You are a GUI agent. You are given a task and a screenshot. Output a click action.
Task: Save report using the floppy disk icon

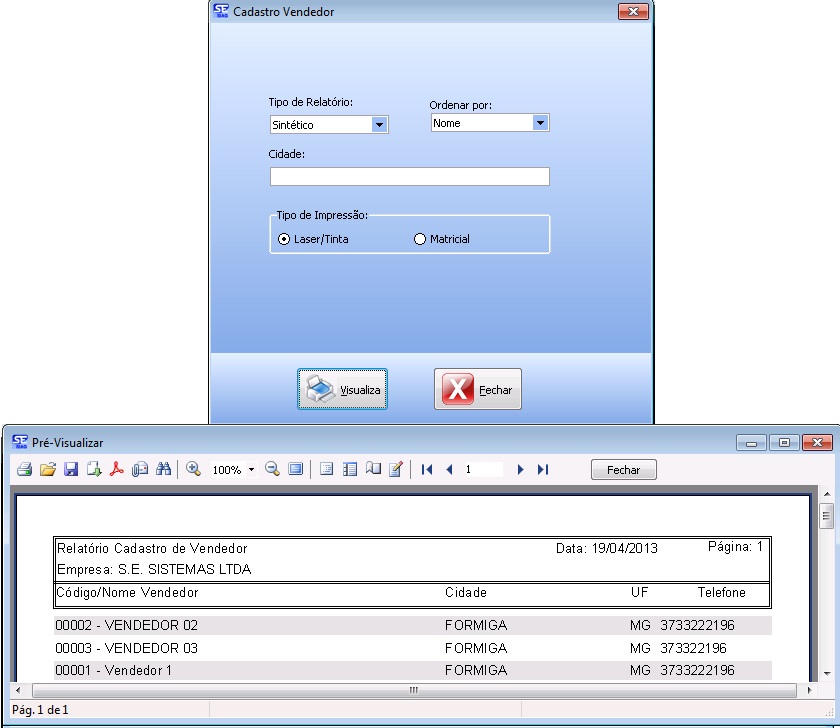point(71,469)
